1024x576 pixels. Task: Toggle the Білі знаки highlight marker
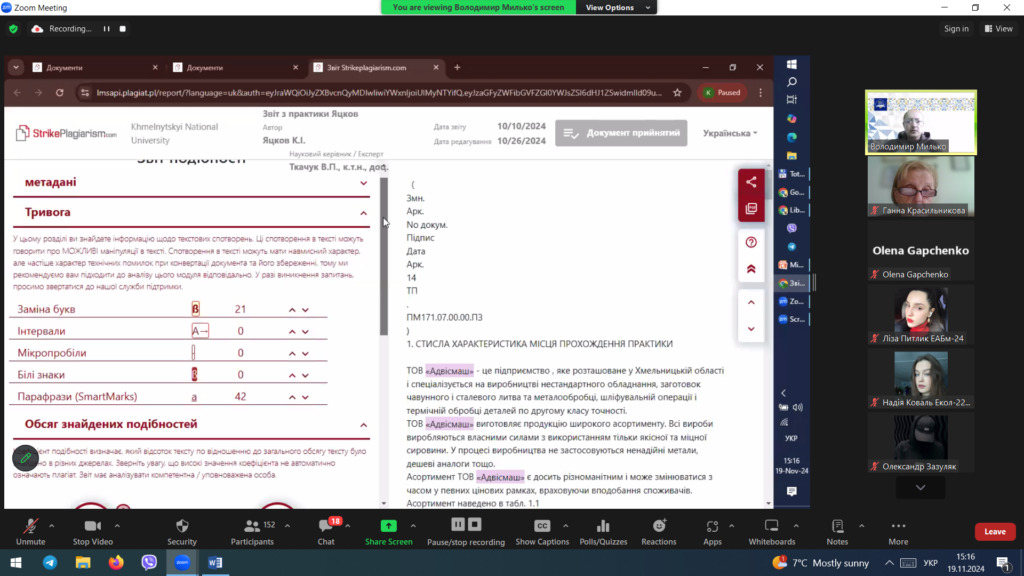pos(195,375)
